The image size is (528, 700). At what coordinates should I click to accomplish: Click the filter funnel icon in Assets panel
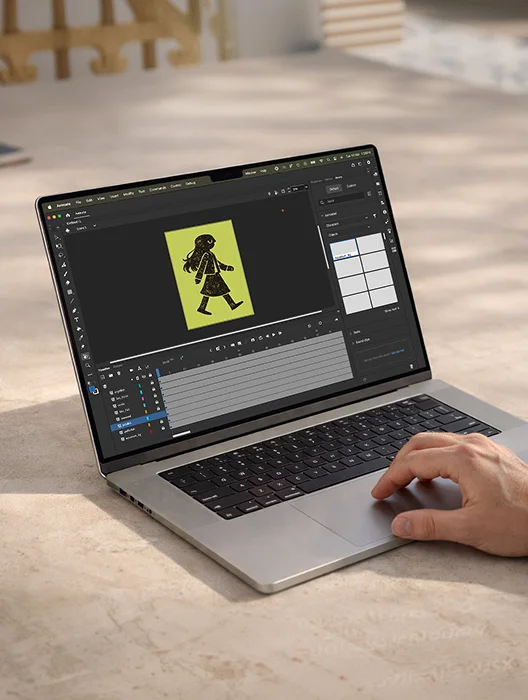point(374,216)
